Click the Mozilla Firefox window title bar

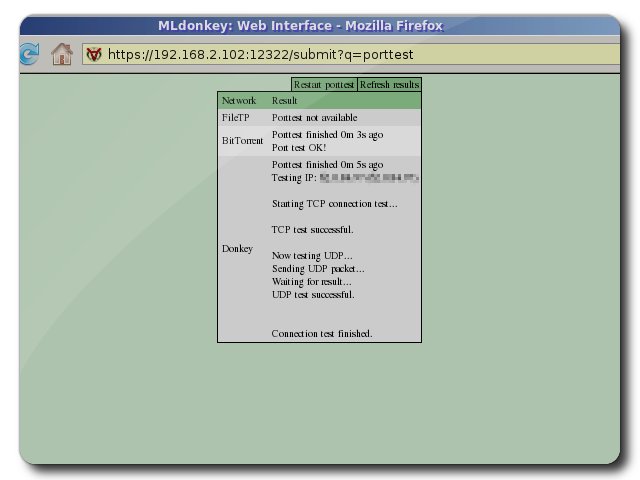(300, 26)
